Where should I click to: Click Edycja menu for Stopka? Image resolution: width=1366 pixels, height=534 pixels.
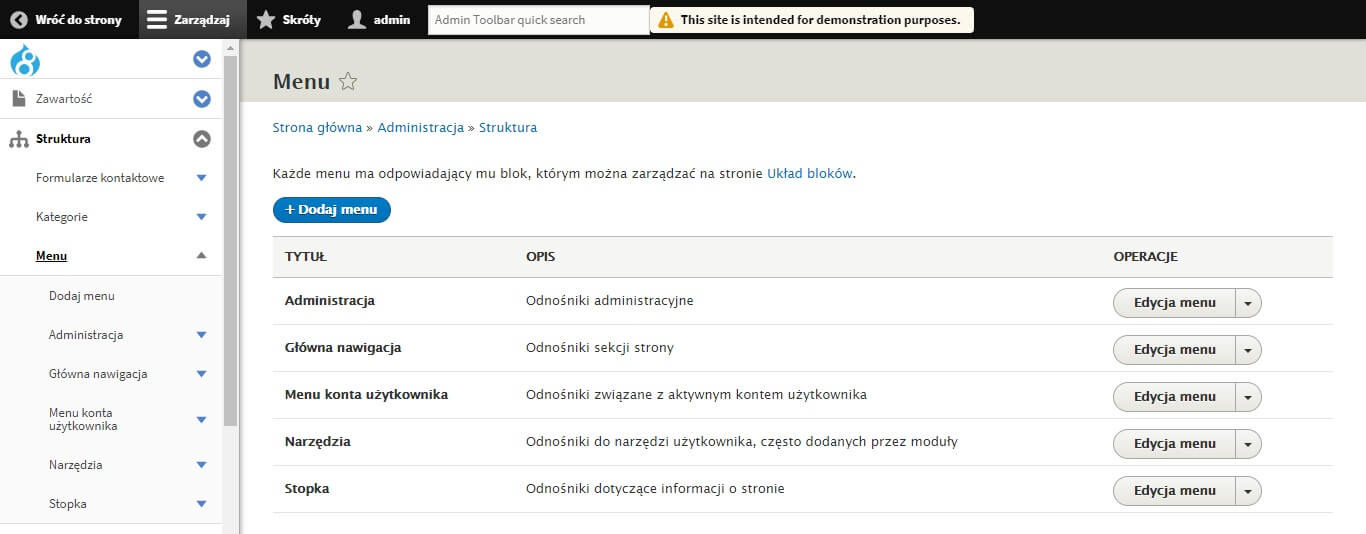(1175, 491)
